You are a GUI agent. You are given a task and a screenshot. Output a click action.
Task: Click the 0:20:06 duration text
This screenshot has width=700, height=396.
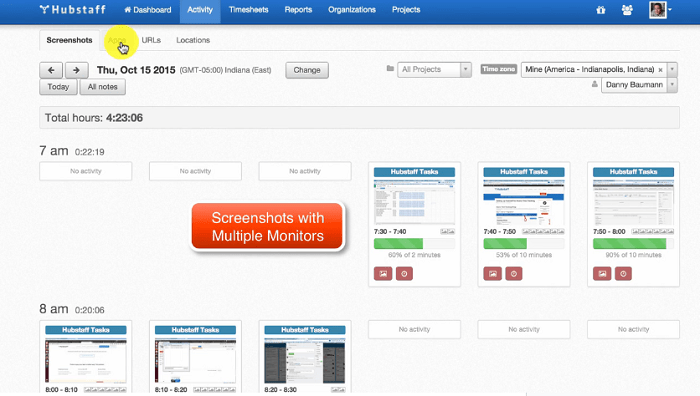point(89,310)
